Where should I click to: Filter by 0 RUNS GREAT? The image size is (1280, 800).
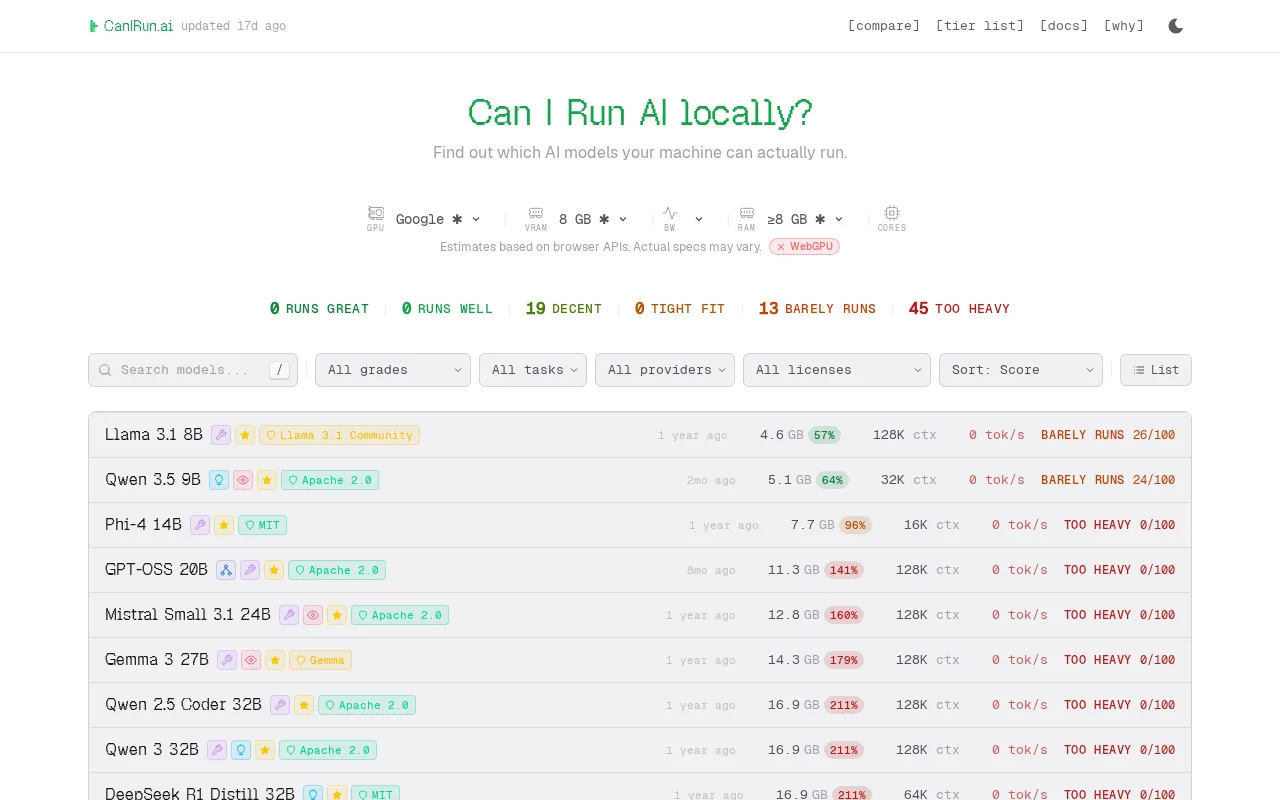(319, 309)
